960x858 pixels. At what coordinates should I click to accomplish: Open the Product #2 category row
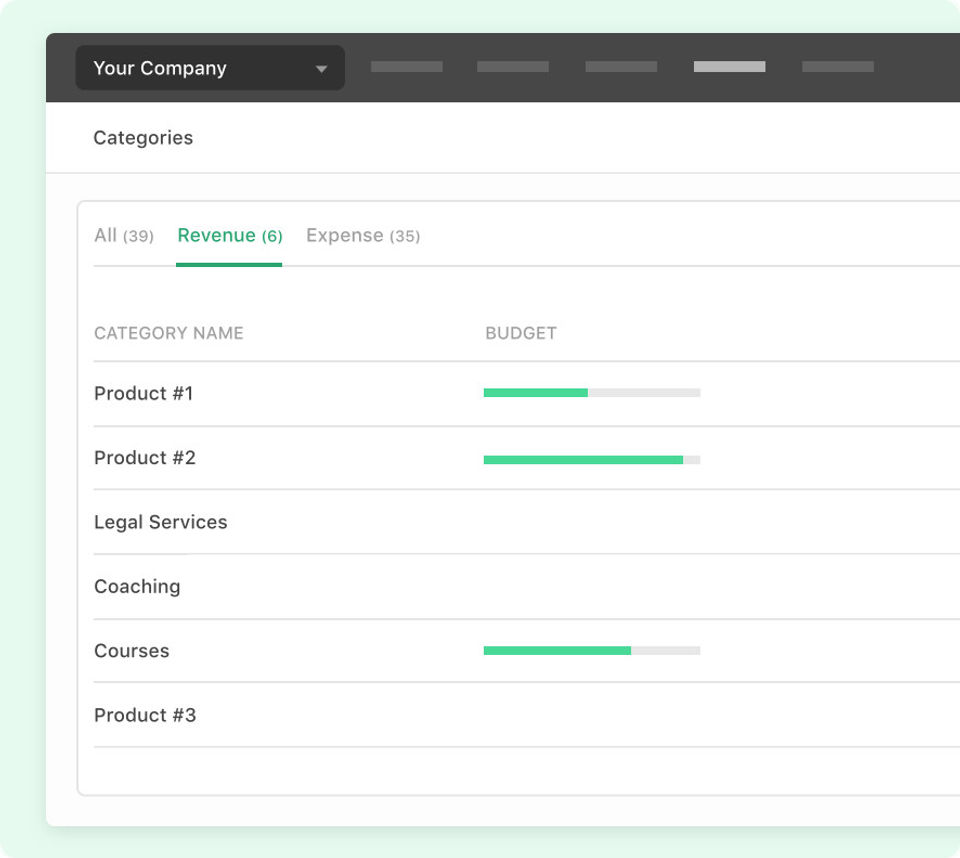[x=144, y=458]
